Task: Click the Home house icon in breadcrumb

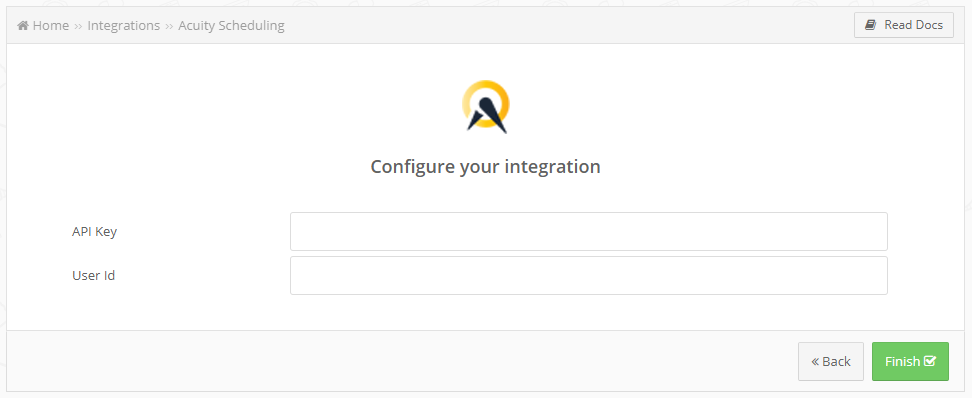Action: point(23,25)
